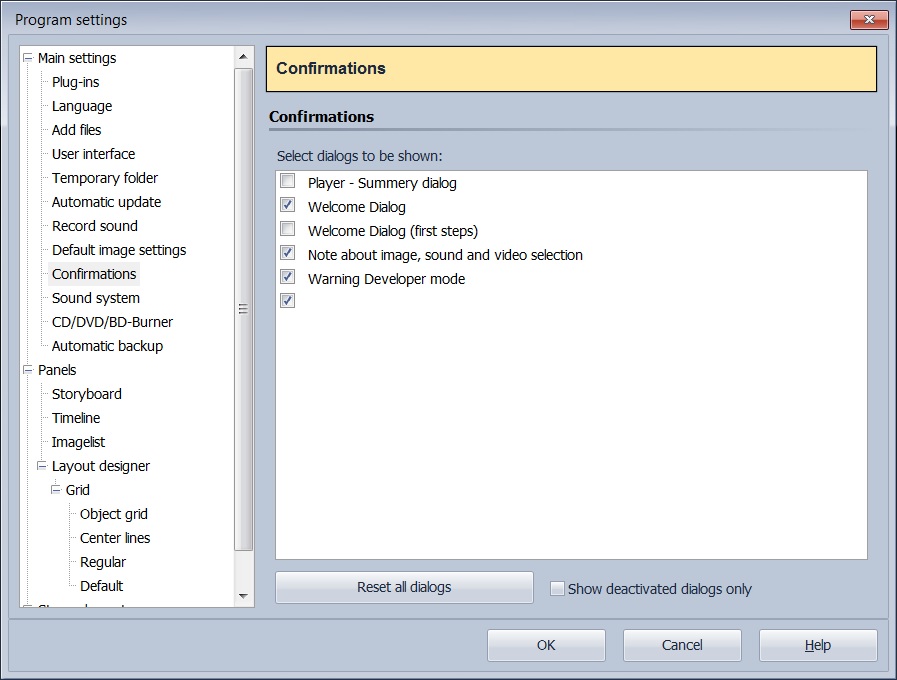The image size is (897, 680).
Task: Collapse the Main settings tree node
Action: 28,58
